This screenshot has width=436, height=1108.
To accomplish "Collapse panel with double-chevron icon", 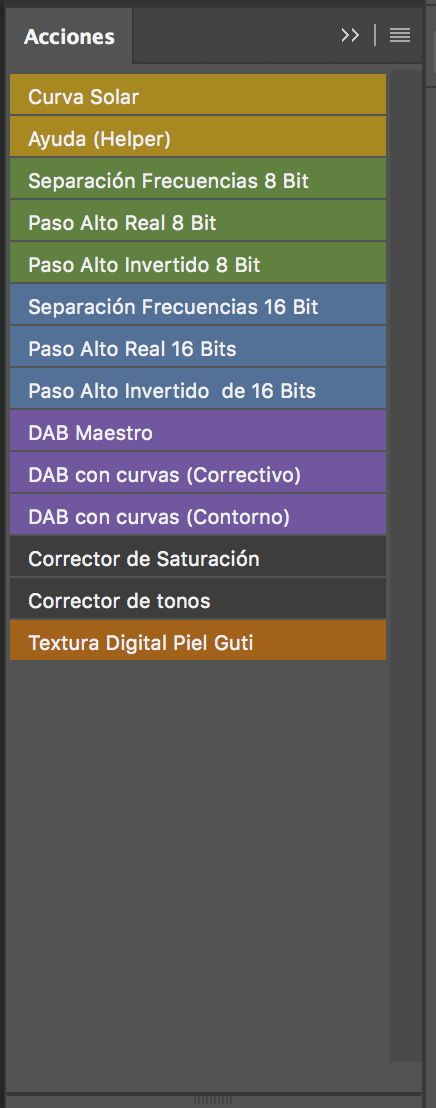I will [x=350, y=35].
